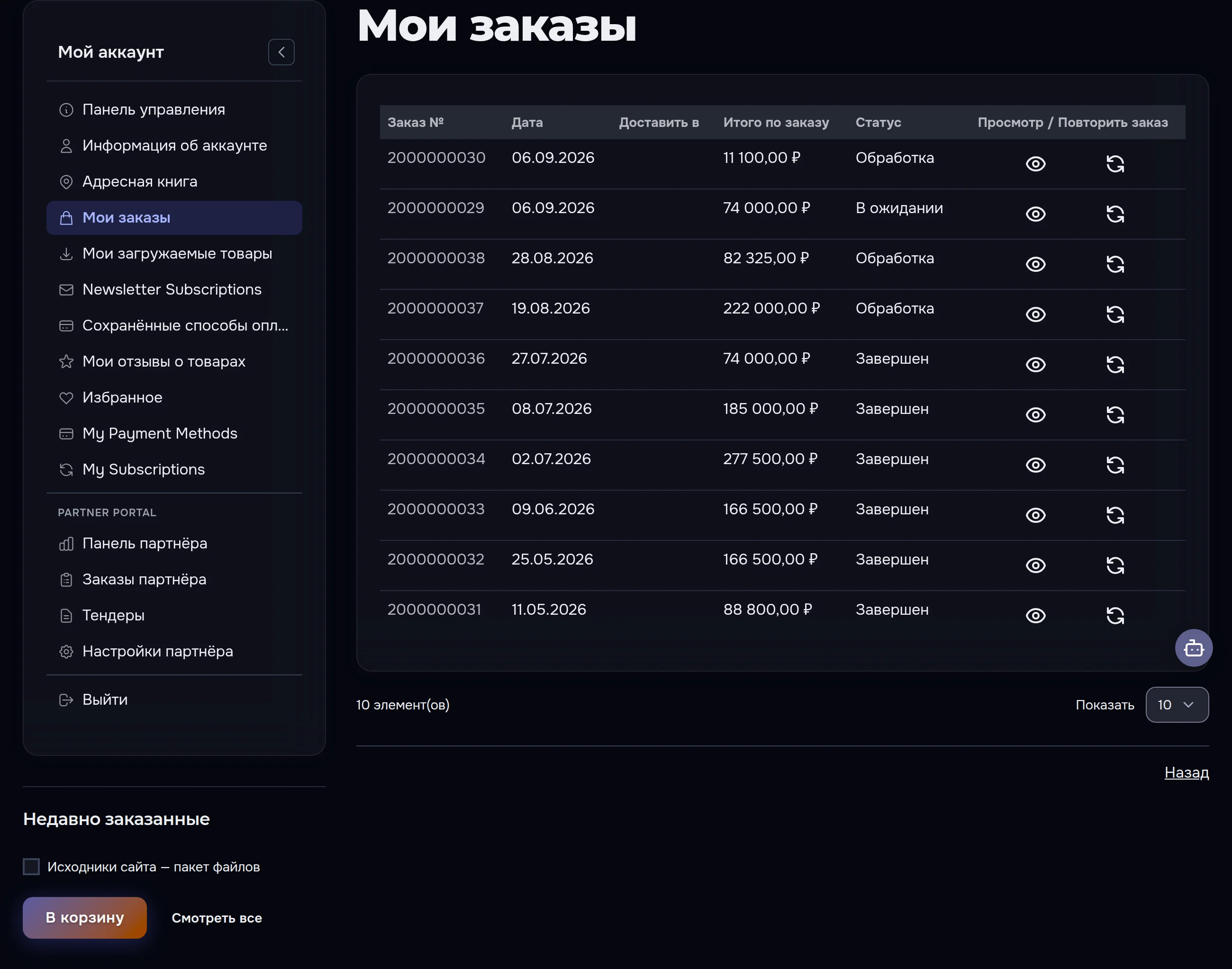
Task: View order 2000000036 eye icon
Action: (x=1036, y=365)
